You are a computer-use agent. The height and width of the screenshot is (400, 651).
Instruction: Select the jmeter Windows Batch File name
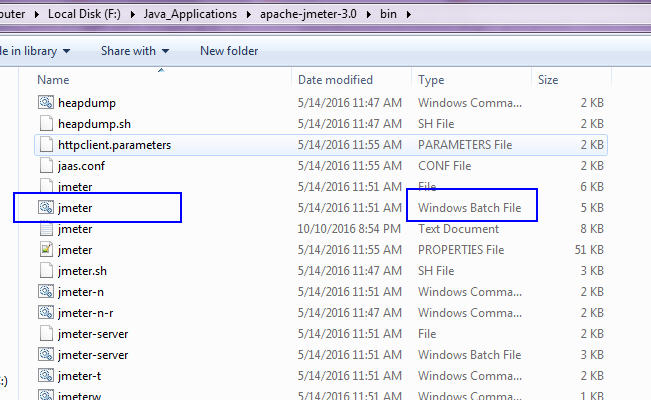pyautogui.click(x=75, y=208)
